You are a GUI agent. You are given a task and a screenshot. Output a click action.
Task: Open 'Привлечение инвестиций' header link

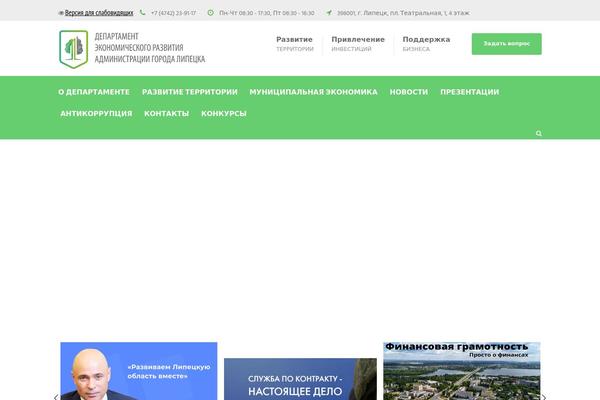click(358, 44)
